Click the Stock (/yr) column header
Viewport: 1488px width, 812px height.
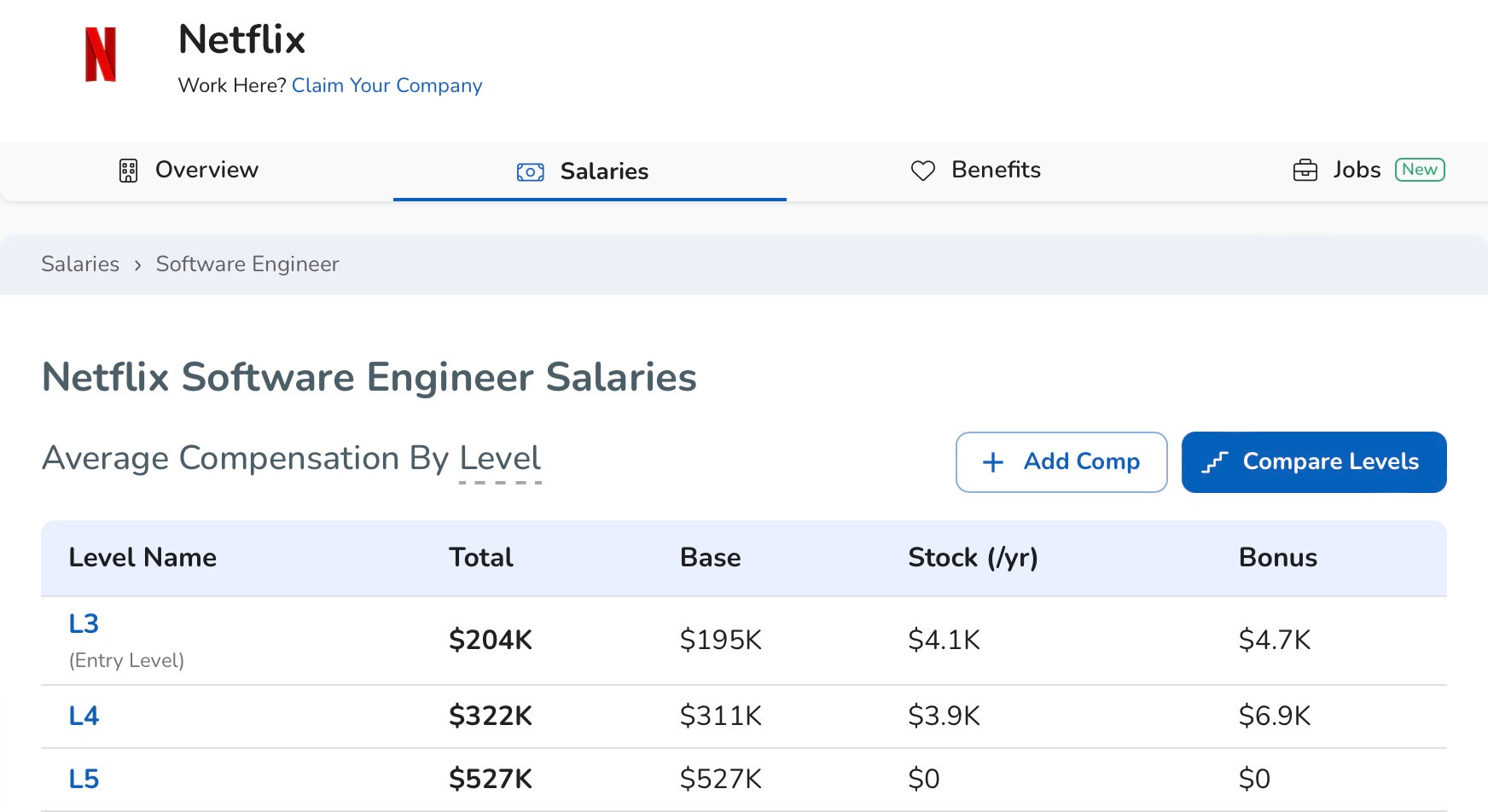click(973, 558)
